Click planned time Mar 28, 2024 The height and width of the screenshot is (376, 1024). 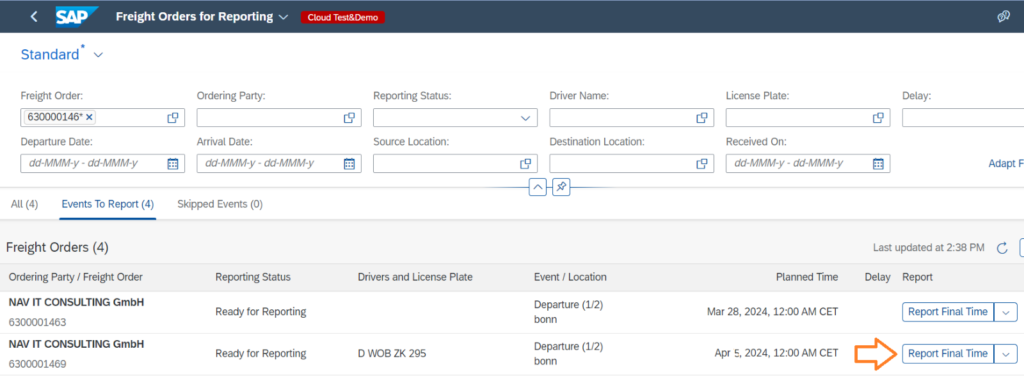point(773,312)
